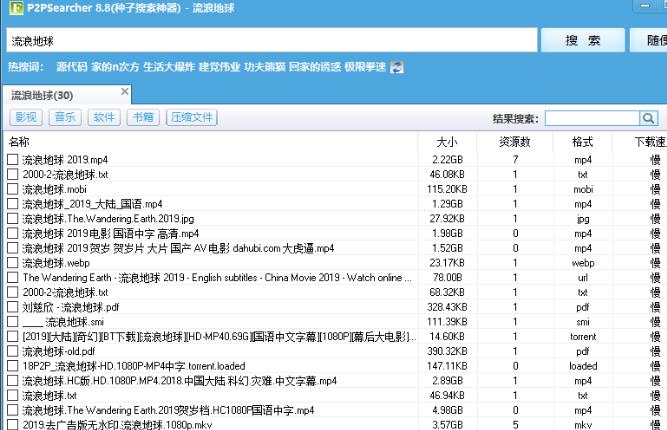Refresh hot search words icon
Screen dimensions: 667x430
click(396, 67)
